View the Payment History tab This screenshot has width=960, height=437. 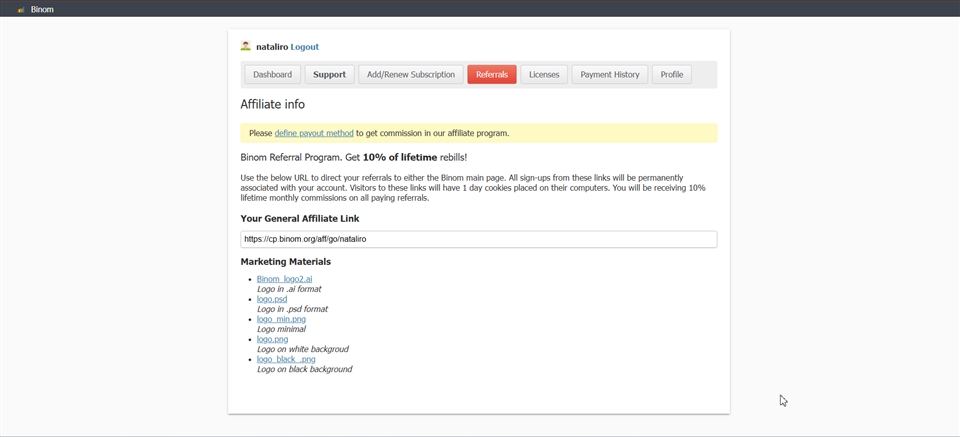[x=610, y=75]
